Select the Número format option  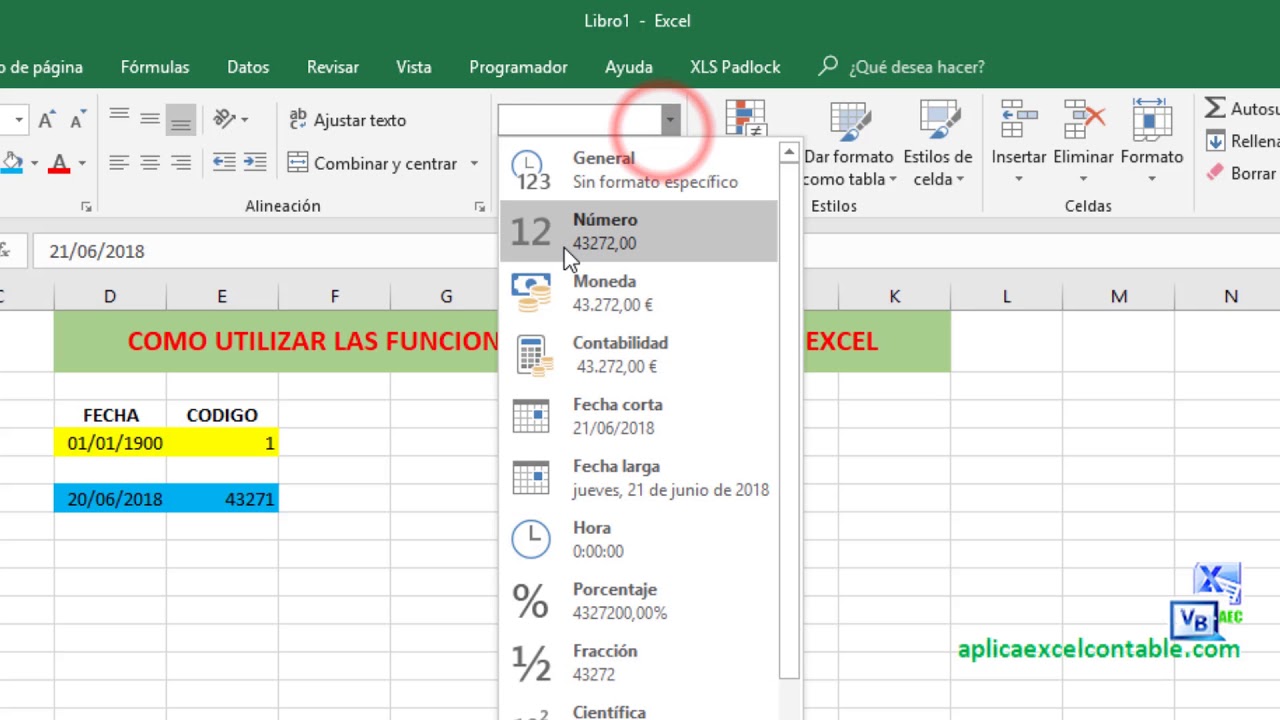pos(638,231)
